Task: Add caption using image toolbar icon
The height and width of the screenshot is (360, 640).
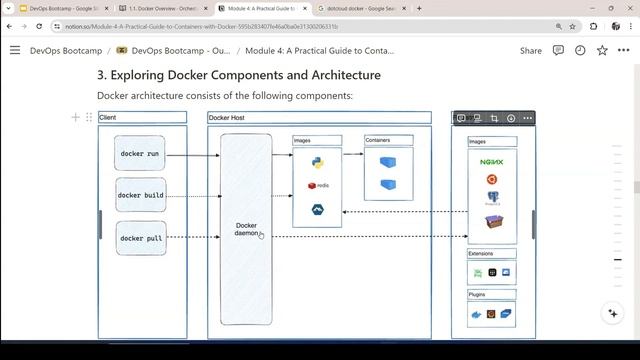Action: (477, 118)
